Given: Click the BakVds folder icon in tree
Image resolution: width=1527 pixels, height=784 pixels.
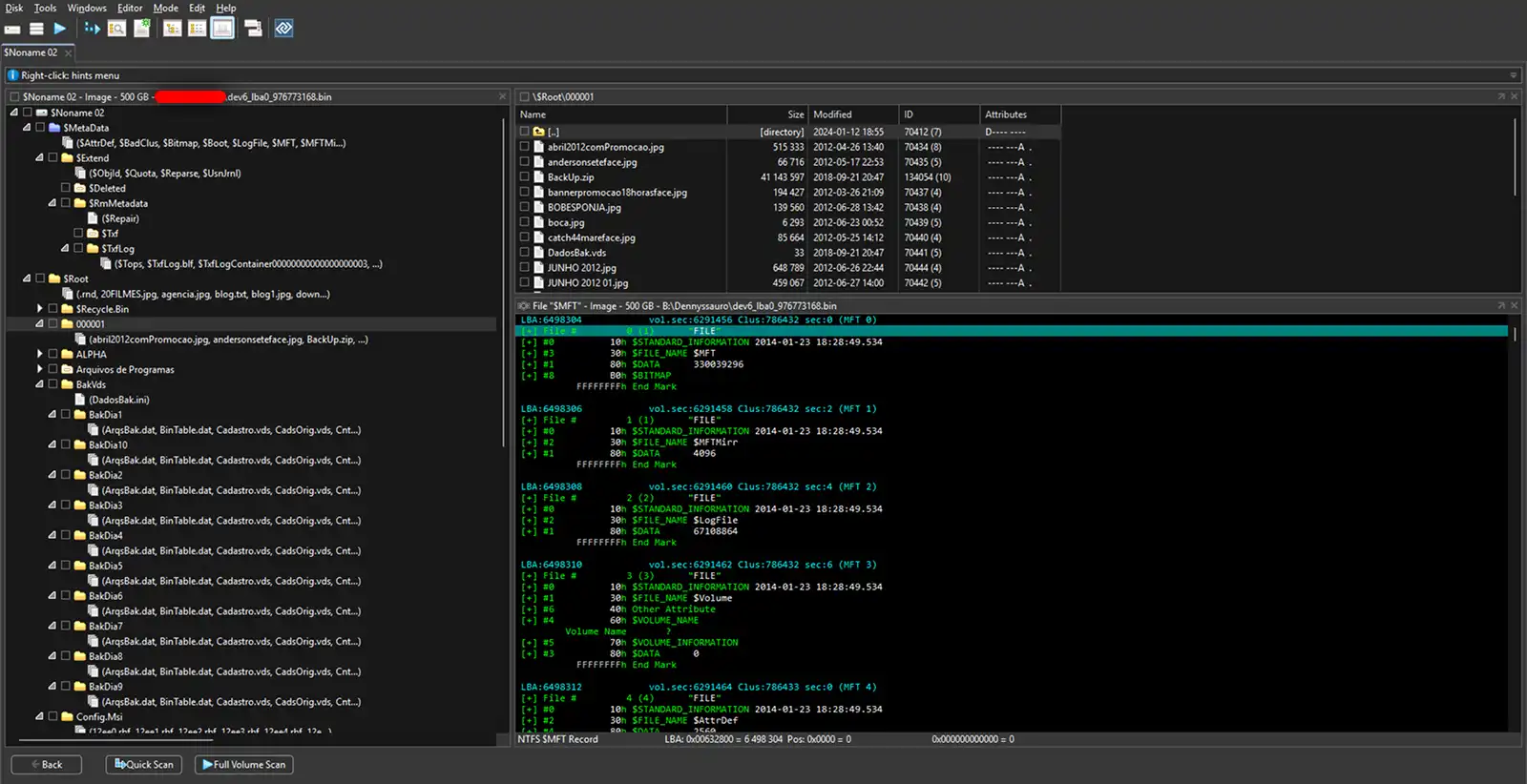Looking at the screenshot, I should tap(67, 384).
